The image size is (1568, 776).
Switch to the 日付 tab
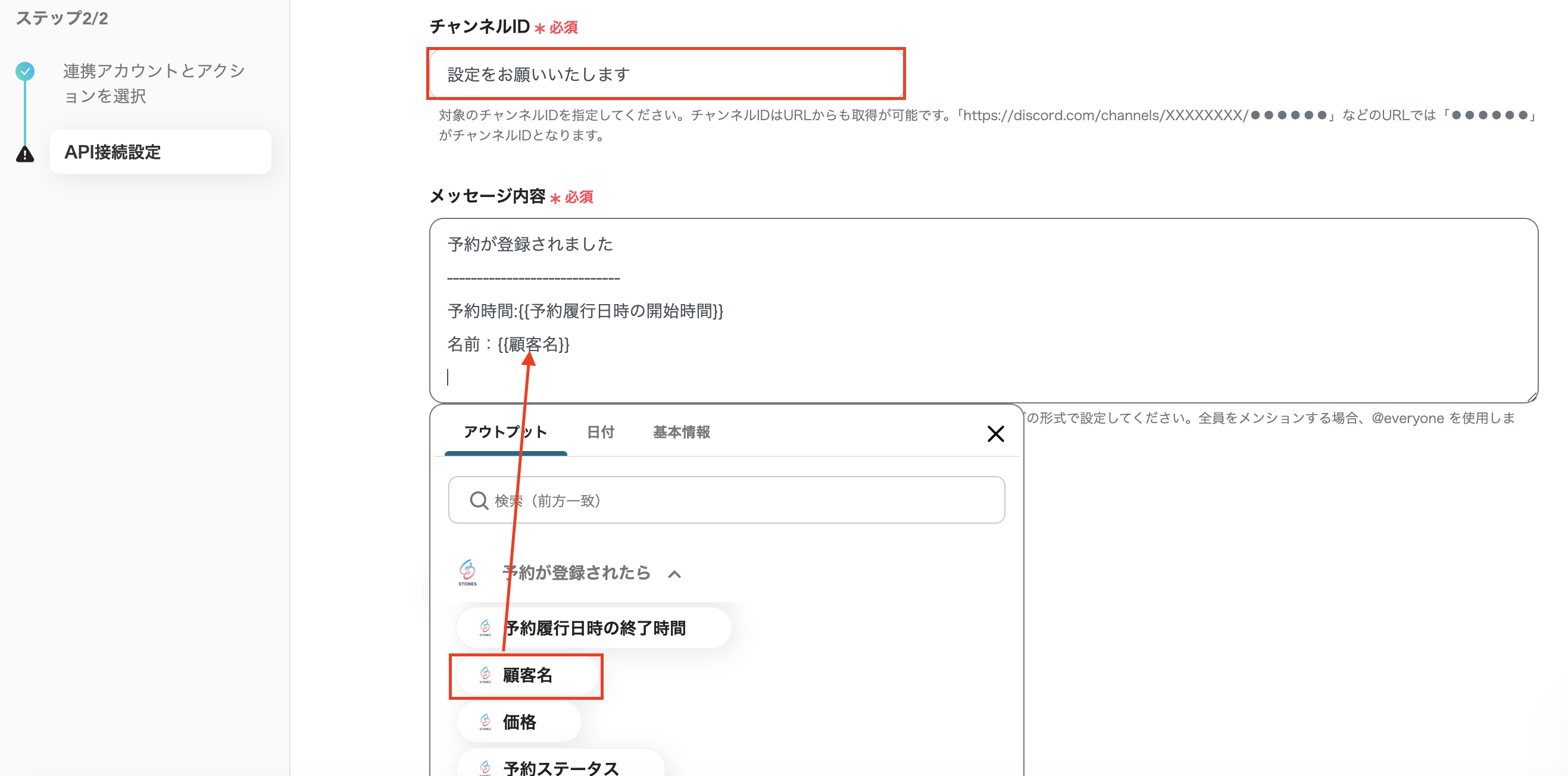click(600, 432)
